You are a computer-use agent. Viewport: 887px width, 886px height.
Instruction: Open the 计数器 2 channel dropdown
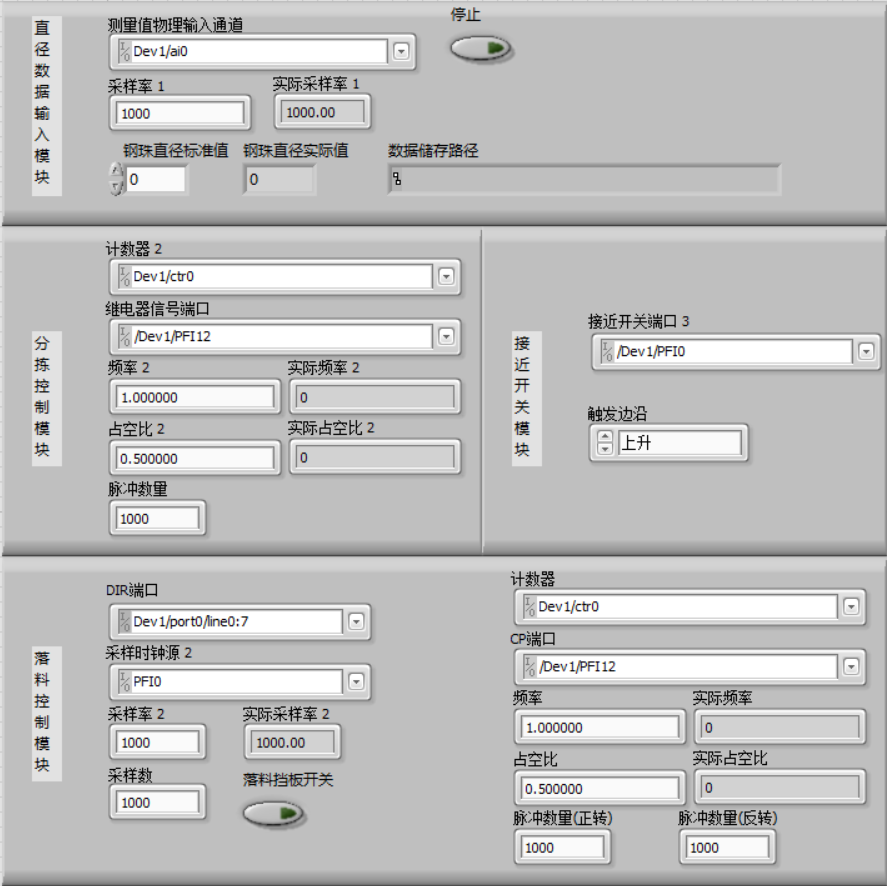[446, 277]
